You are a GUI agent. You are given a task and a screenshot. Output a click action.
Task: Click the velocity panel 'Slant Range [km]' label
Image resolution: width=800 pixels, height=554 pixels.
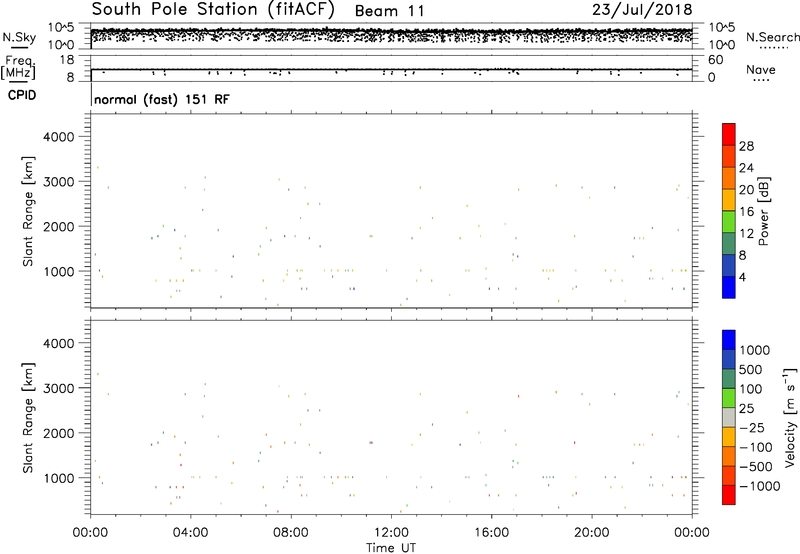coord(28,418)
